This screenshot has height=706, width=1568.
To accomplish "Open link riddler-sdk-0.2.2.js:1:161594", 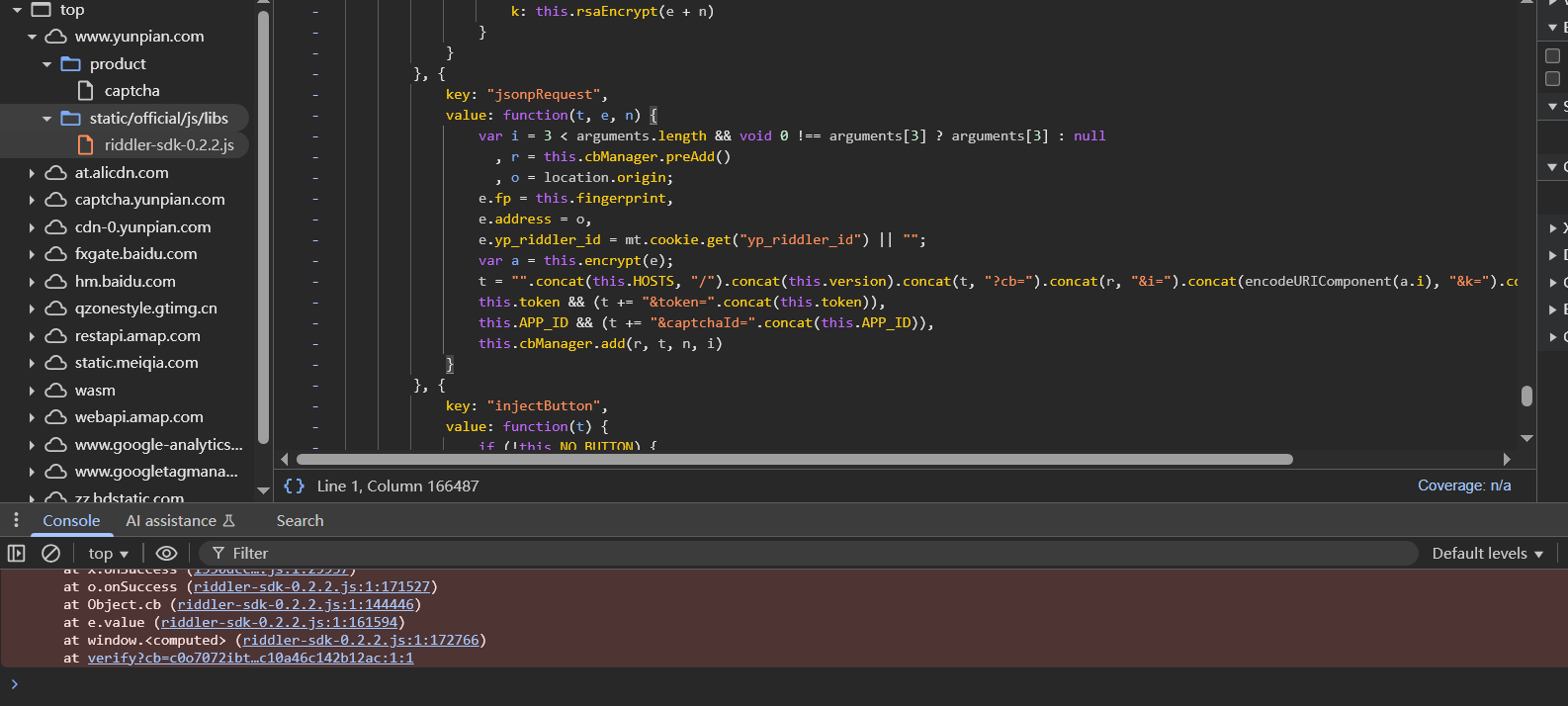I will (279, 622).
